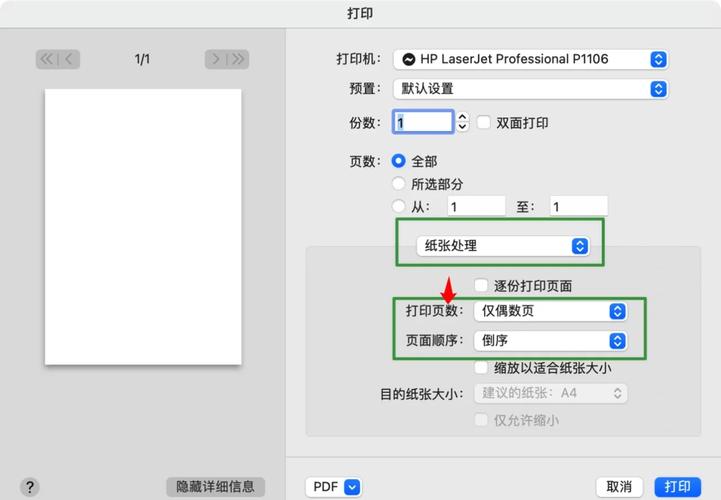Go to the previous preview page
721x500 pixels.
[69, 59]
